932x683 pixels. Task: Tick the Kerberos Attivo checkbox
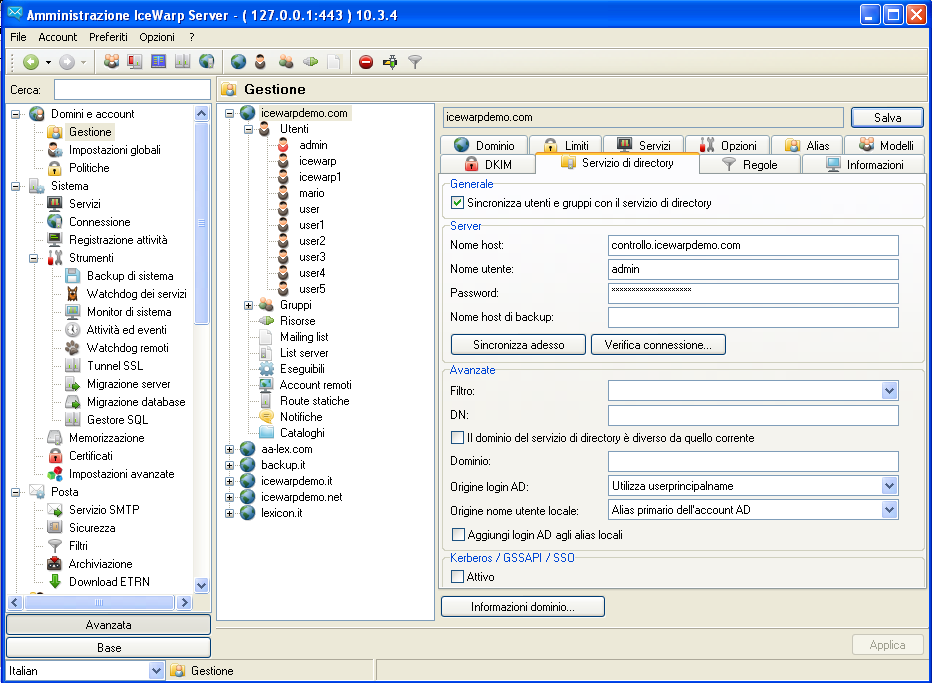click(457, 577)
